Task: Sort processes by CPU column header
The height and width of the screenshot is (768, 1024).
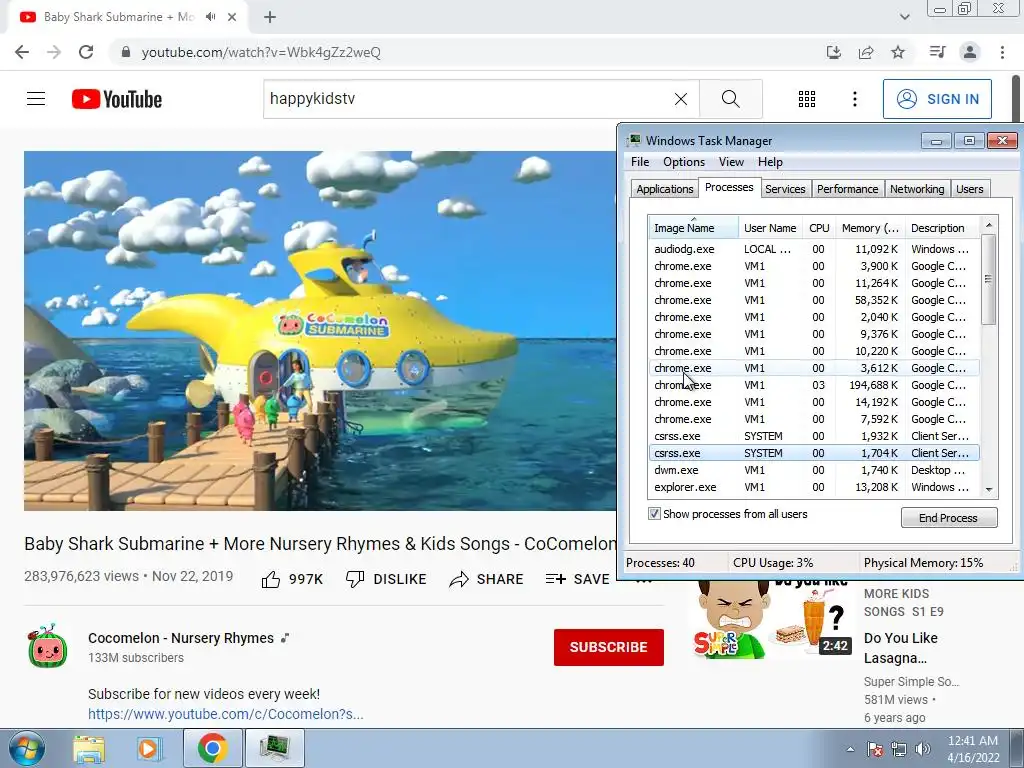Action: point(819,228)
